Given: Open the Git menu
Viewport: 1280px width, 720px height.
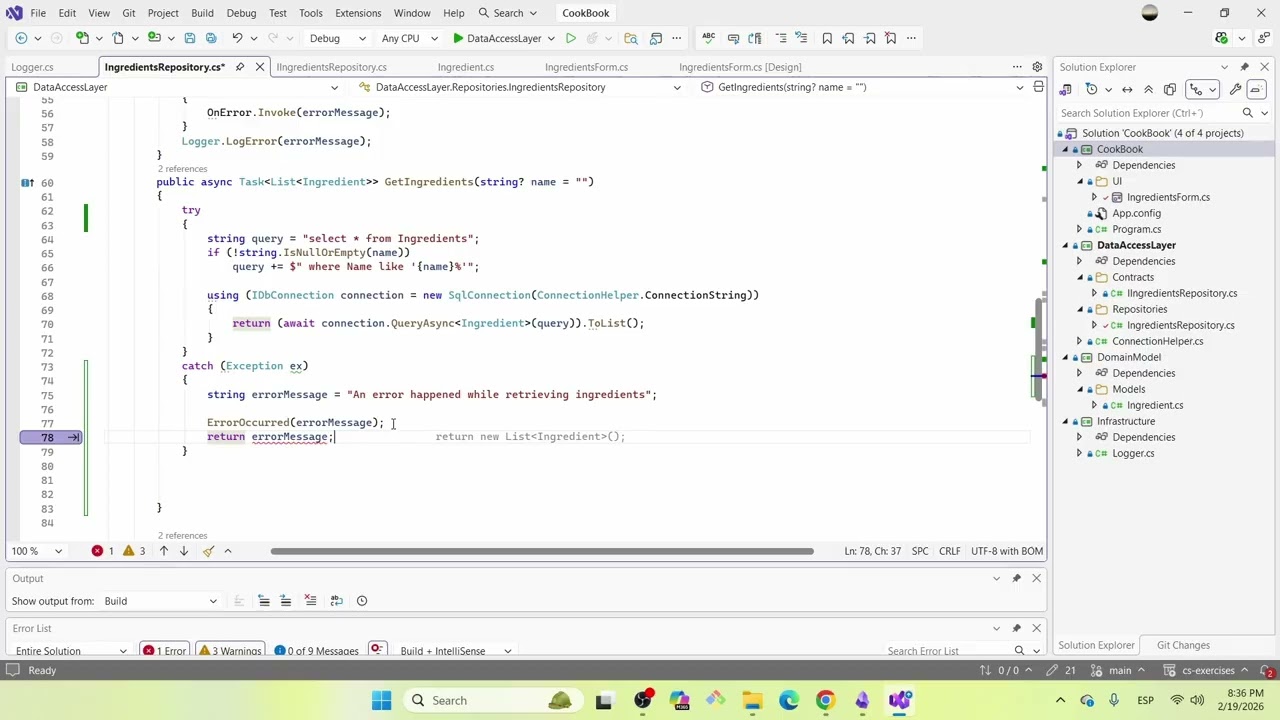Looking at the screenshot, I should click(129, 13).
